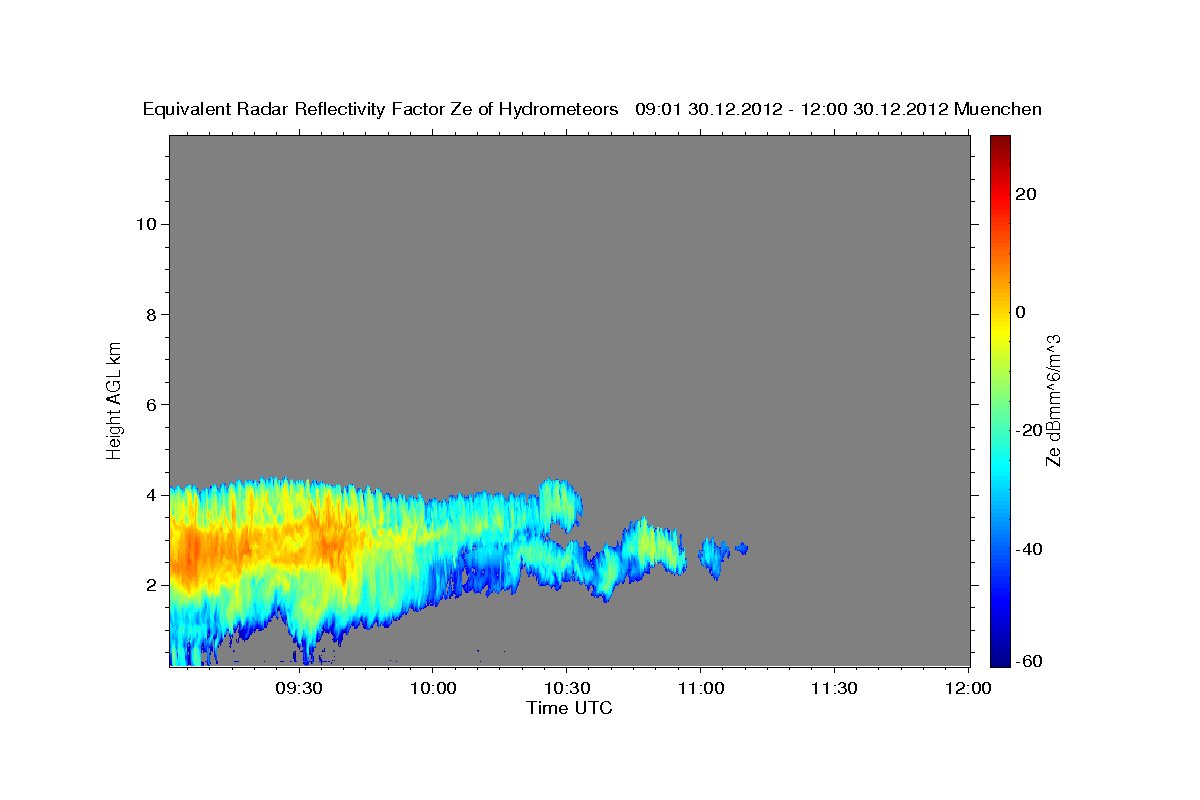The height and width of the screenshot is (800, 1200).
Task: Click the 11:00 time tick label
Action: 700,689
